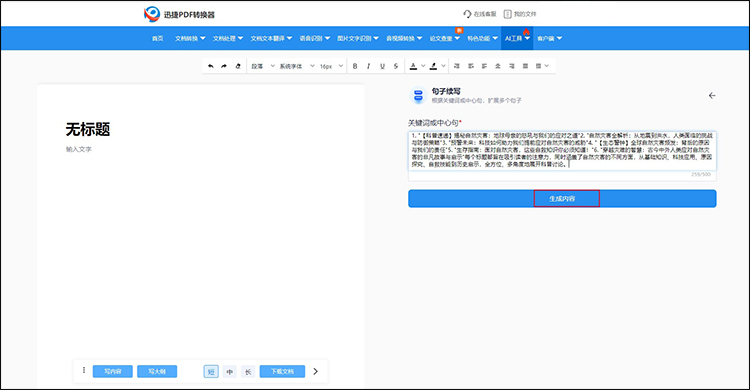750x390 pixels.
Task: Open the 特色功能 menu
Action: tap(482, 38)
